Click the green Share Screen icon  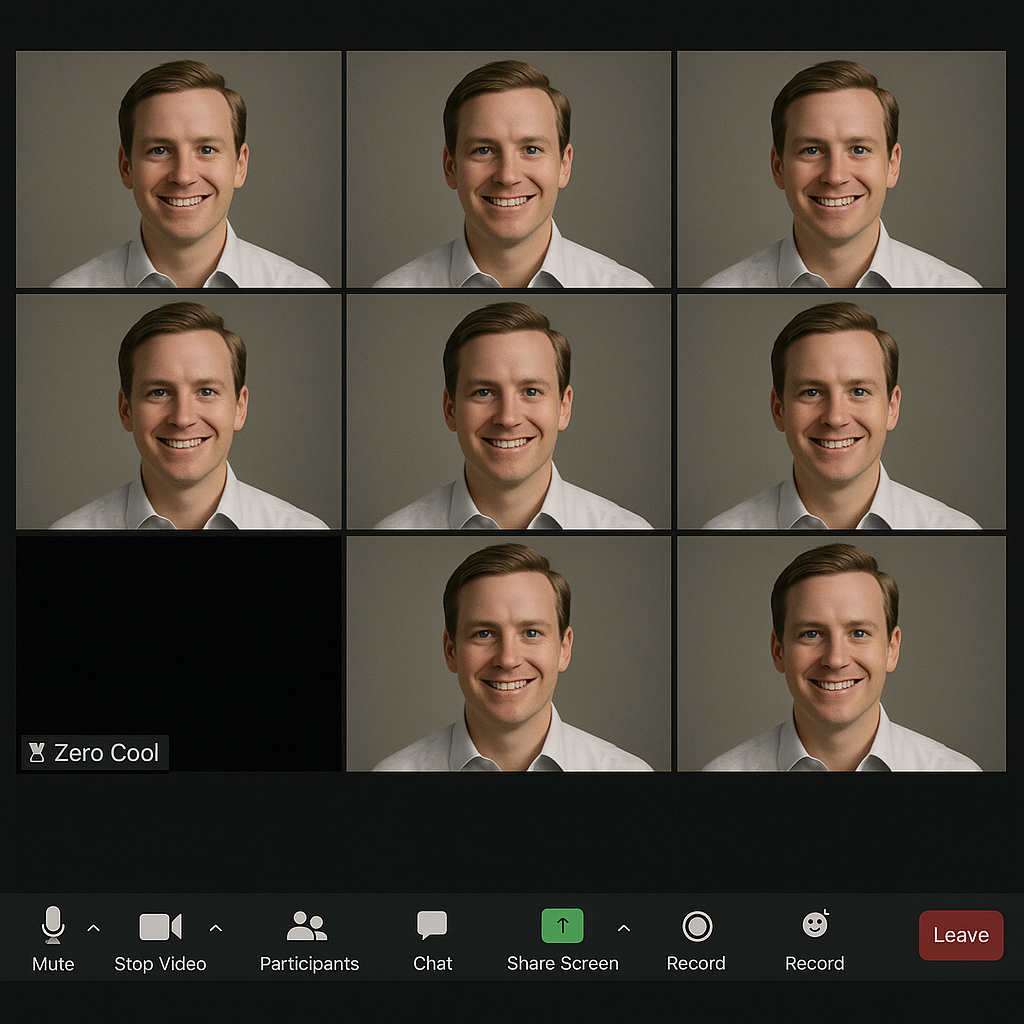(x=562, y=925)
